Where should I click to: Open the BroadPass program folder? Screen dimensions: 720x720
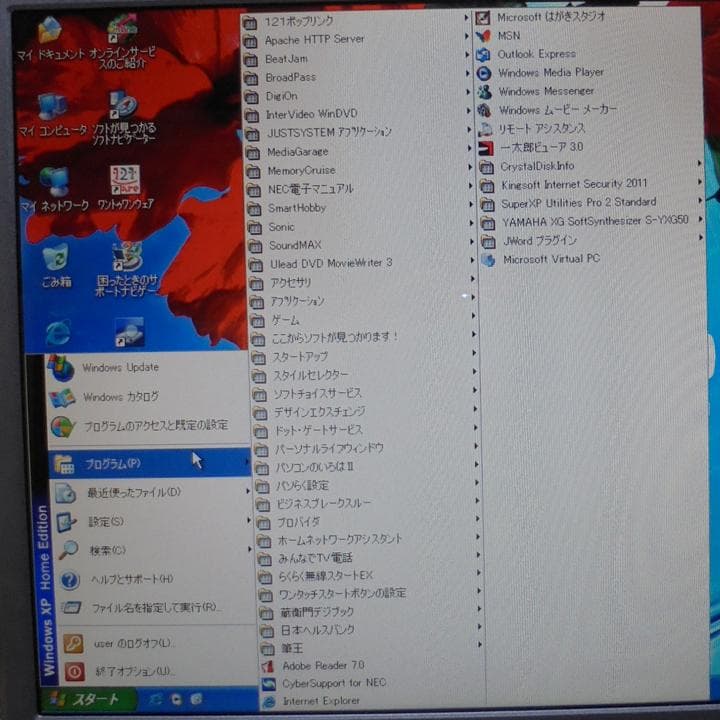[x=357, y=78]
